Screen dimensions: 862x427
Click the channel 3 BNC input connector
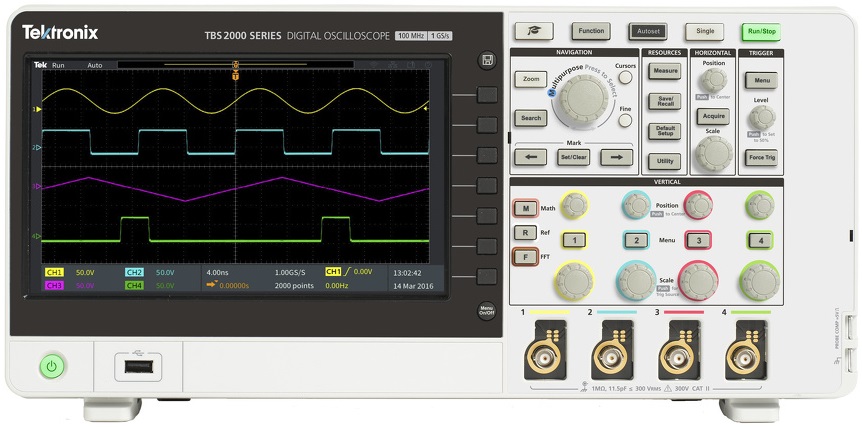[679, 358]
